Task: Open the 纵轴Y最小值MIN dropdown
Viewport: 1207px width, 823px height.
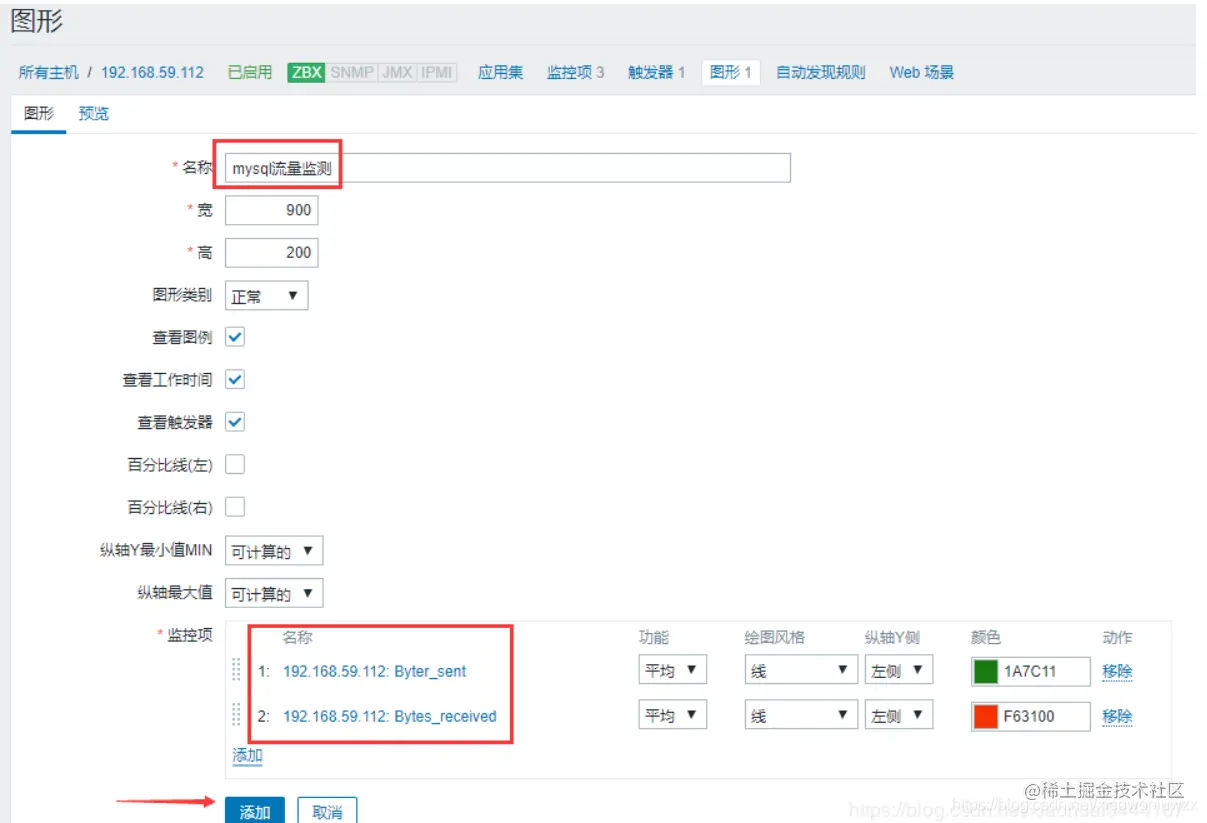Action: 274,551
